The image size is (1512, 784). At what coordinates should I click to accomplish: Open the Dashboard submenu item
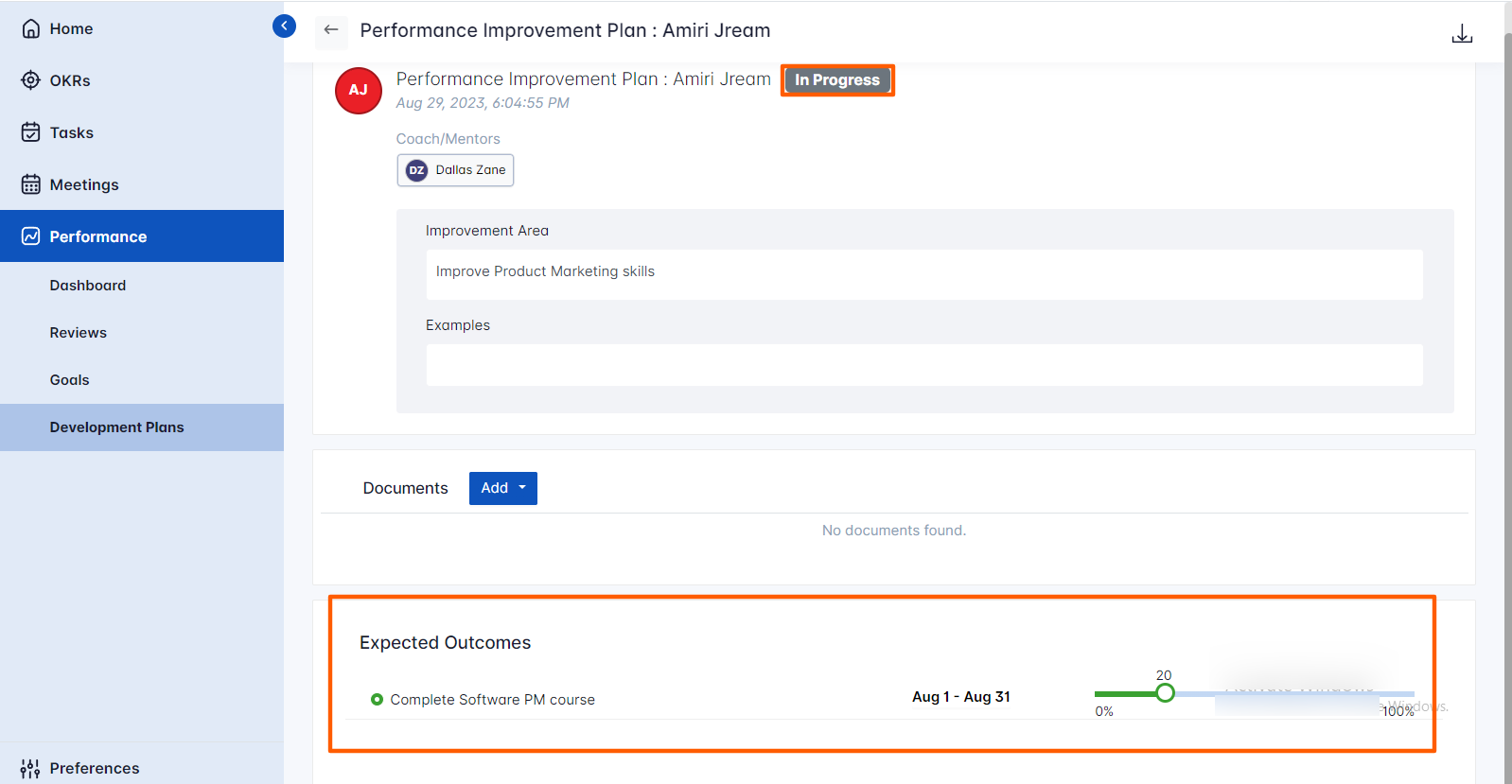click(x=88, y=286)
